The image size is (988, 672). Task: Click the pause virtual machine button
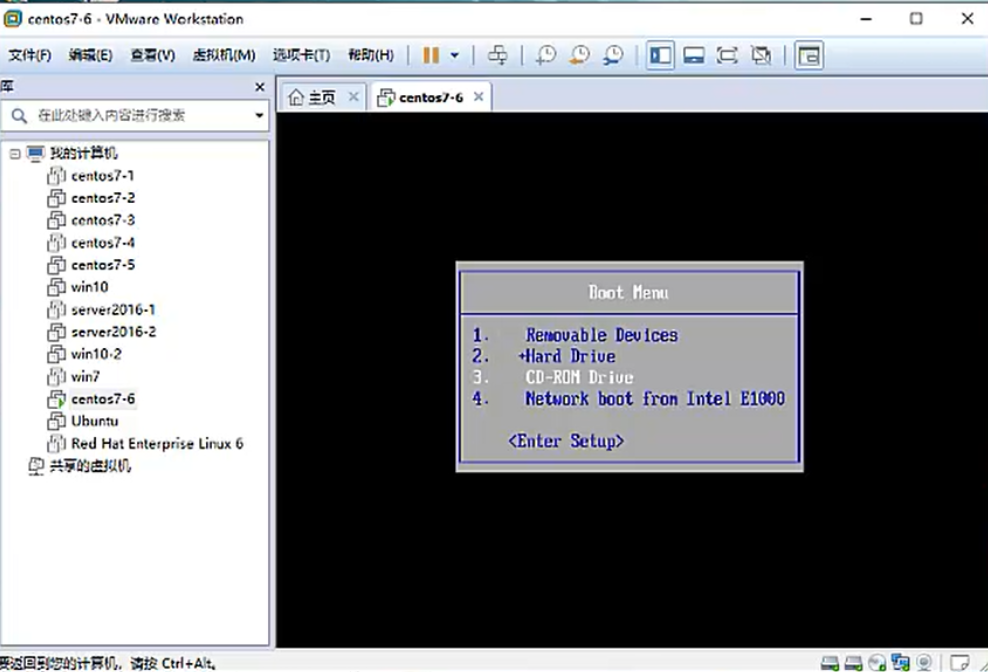tap(431, 55)
